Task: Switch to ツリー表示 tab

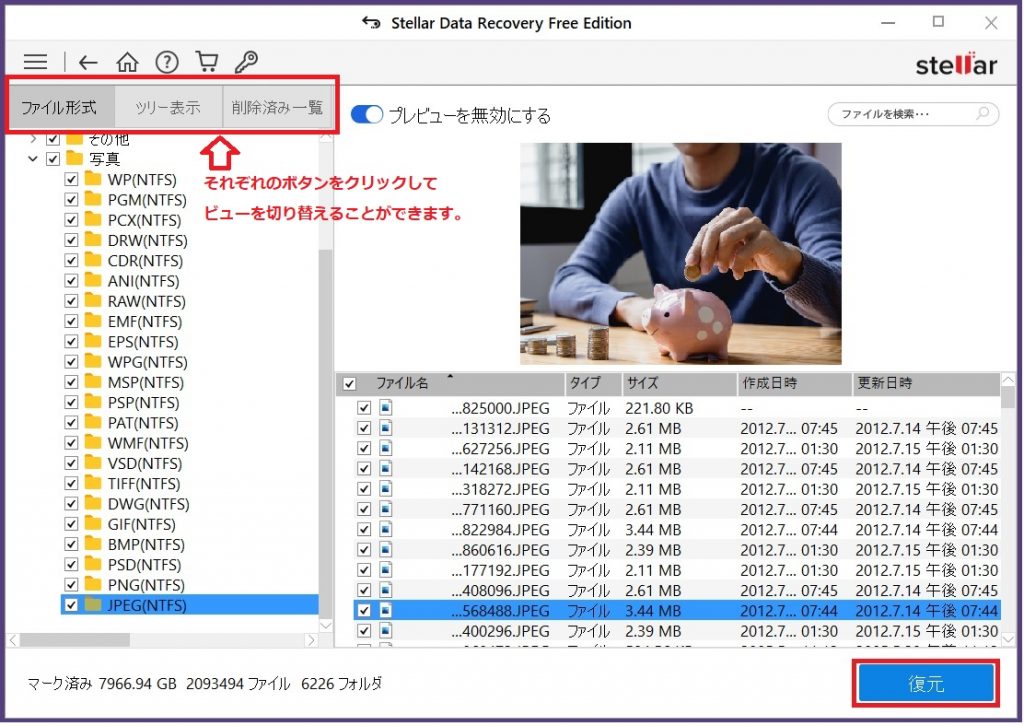Action: (168, 107)
